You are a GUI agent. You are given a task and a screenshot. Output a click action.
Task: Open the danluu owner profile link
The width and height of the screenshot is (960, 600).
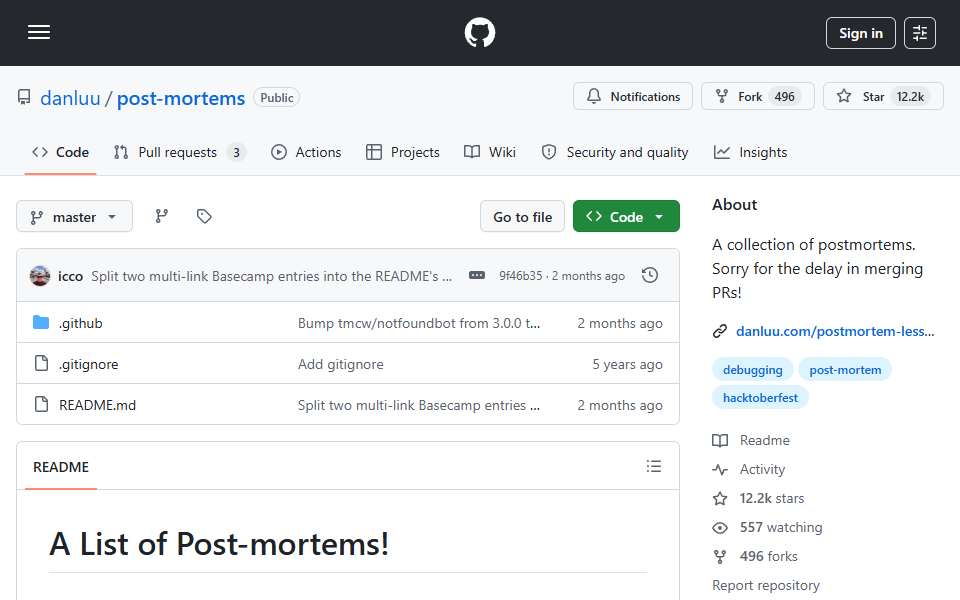(x=70, y=98)
